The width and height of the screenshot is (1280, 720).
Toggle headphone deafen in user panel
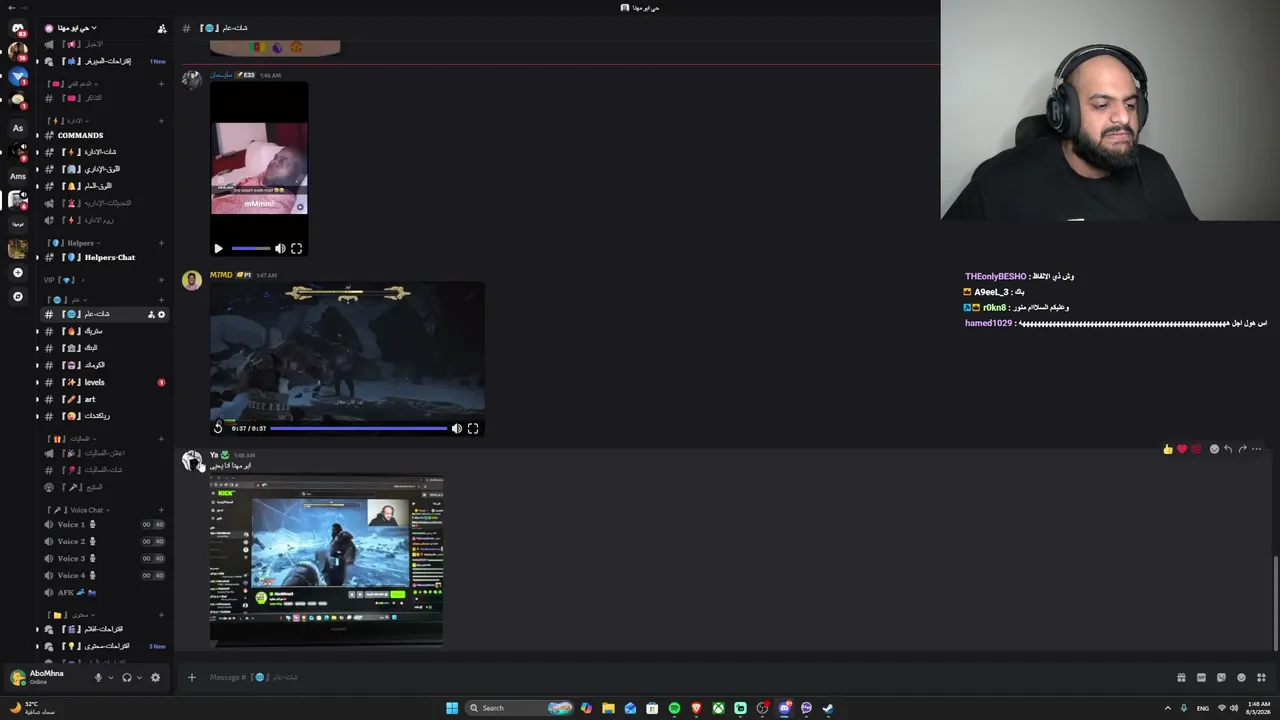click(126, 677)
